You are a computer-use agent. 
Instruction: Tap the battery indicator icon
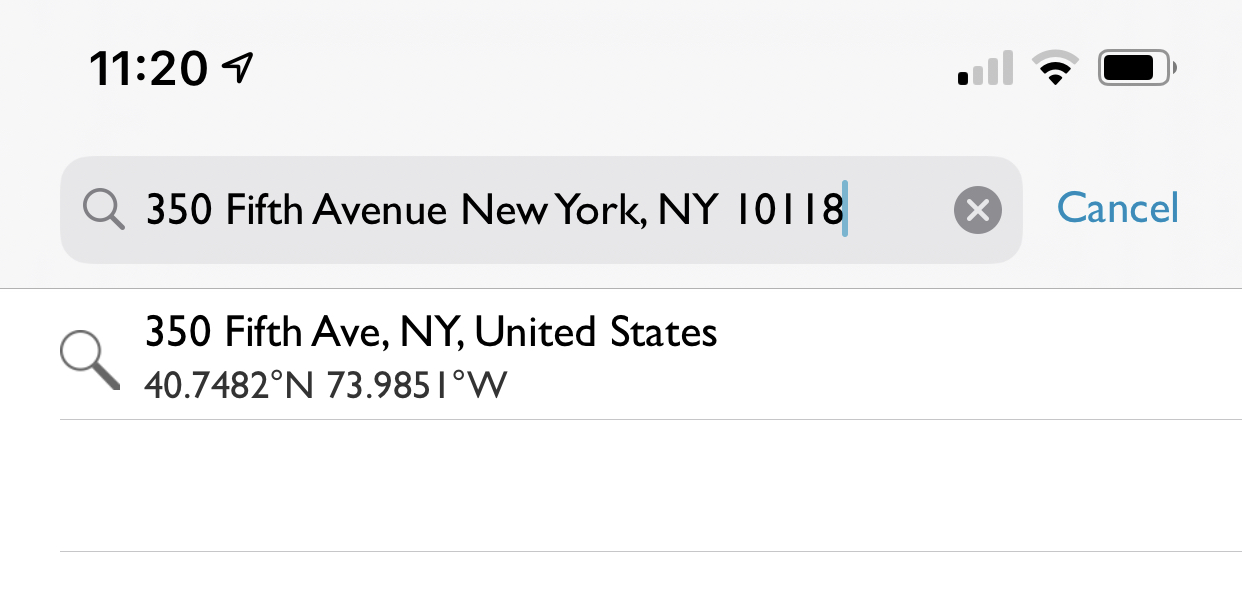click(1138, 69)
